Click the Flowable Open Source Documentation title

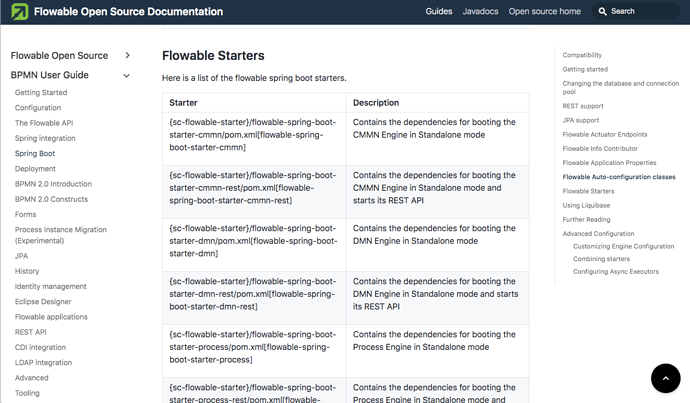click(128, 11)
